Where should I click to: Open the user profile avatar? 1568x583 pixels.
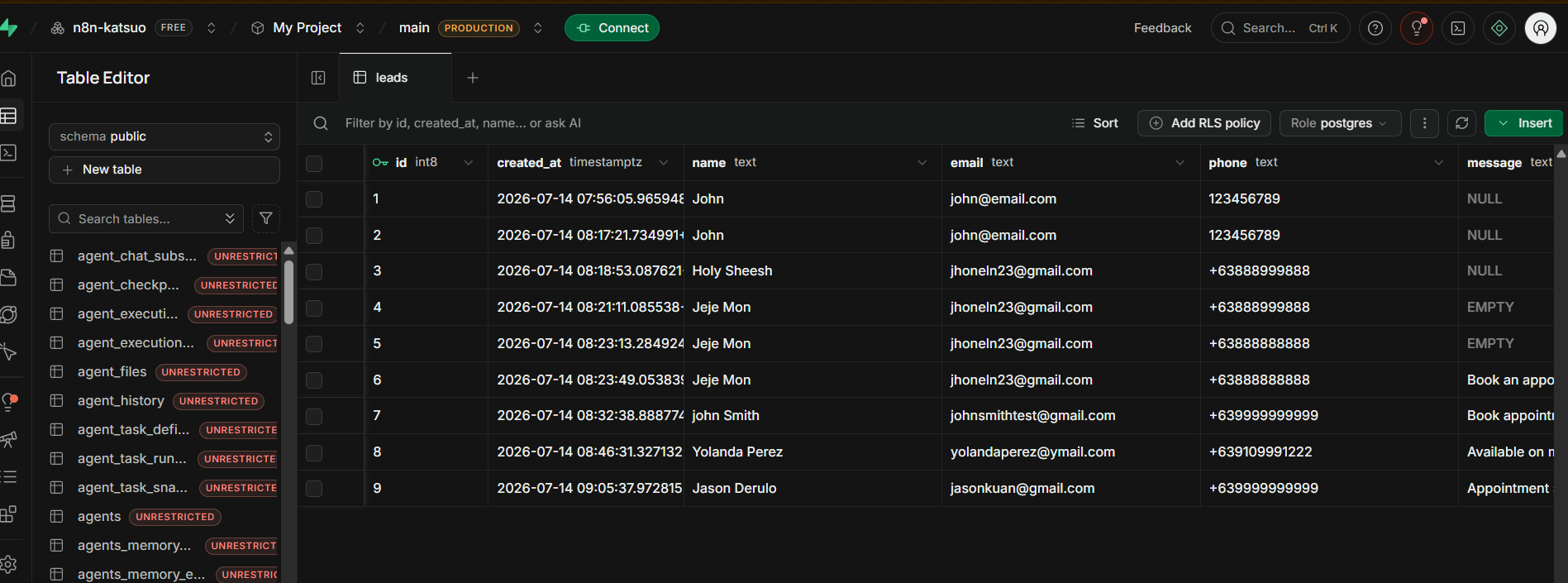1541,28
